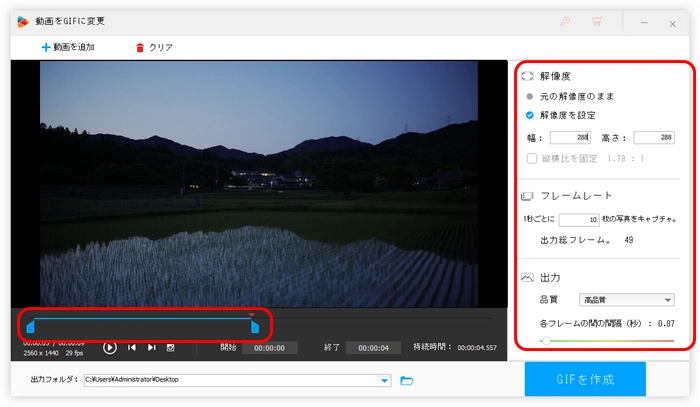Screen dimensions: 700x407
Task: Click the key registration icon
Action: point(567,20)
